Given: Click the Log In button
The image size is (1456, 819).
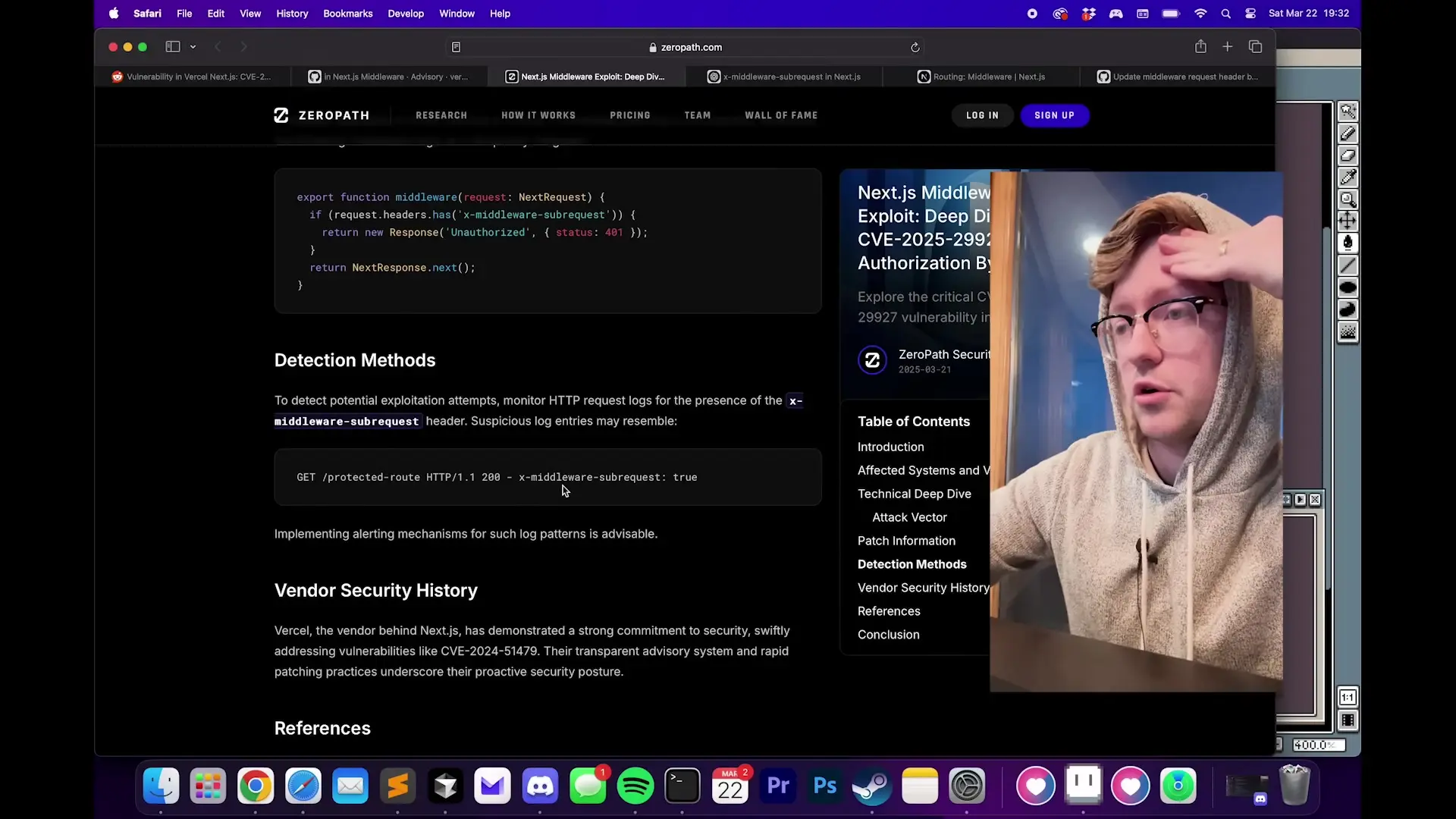Looking at the screenshot, I should point(982,115).
